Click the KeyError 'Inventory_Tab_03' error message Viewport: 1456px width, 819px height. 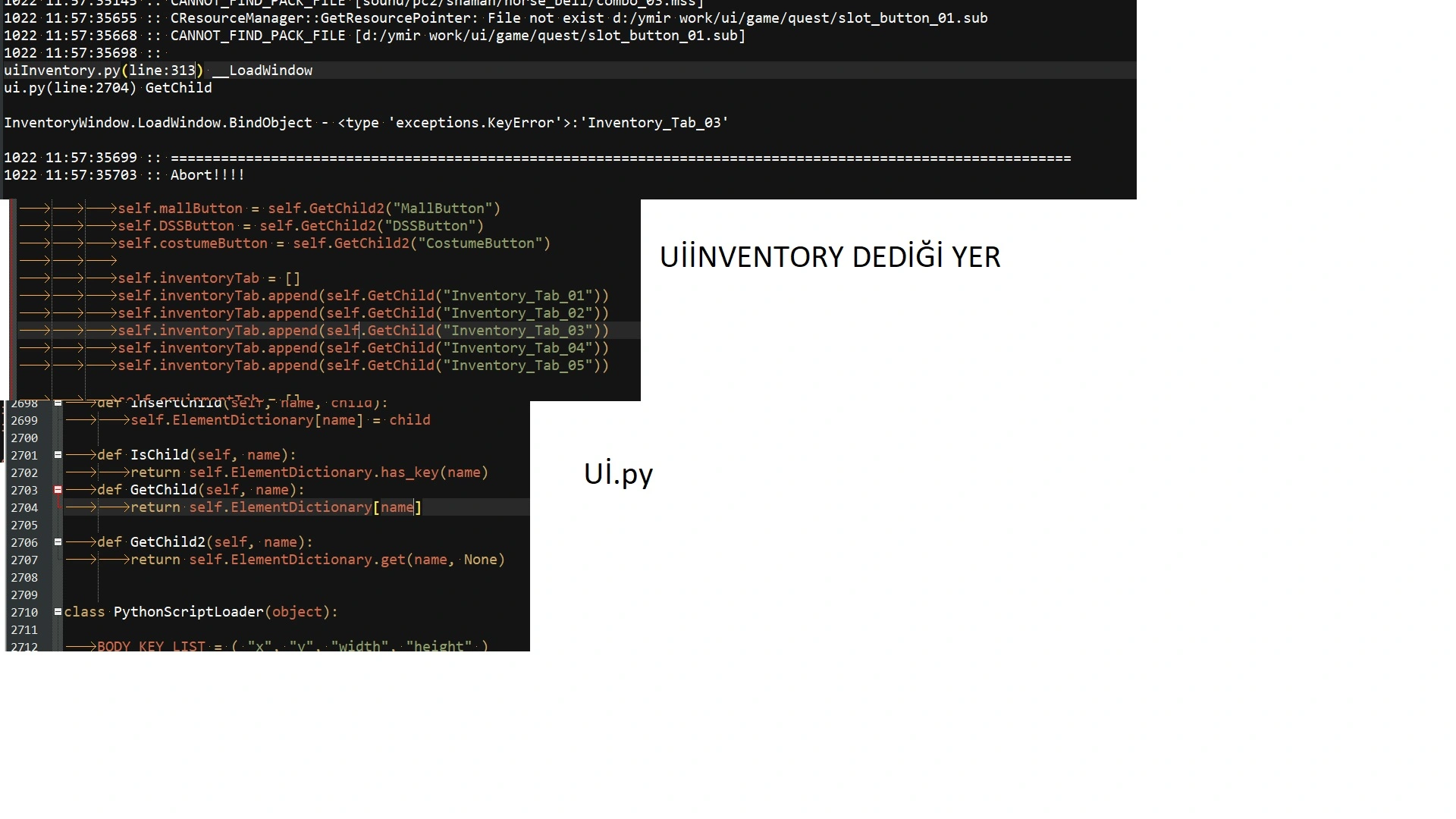coord(366,123)
